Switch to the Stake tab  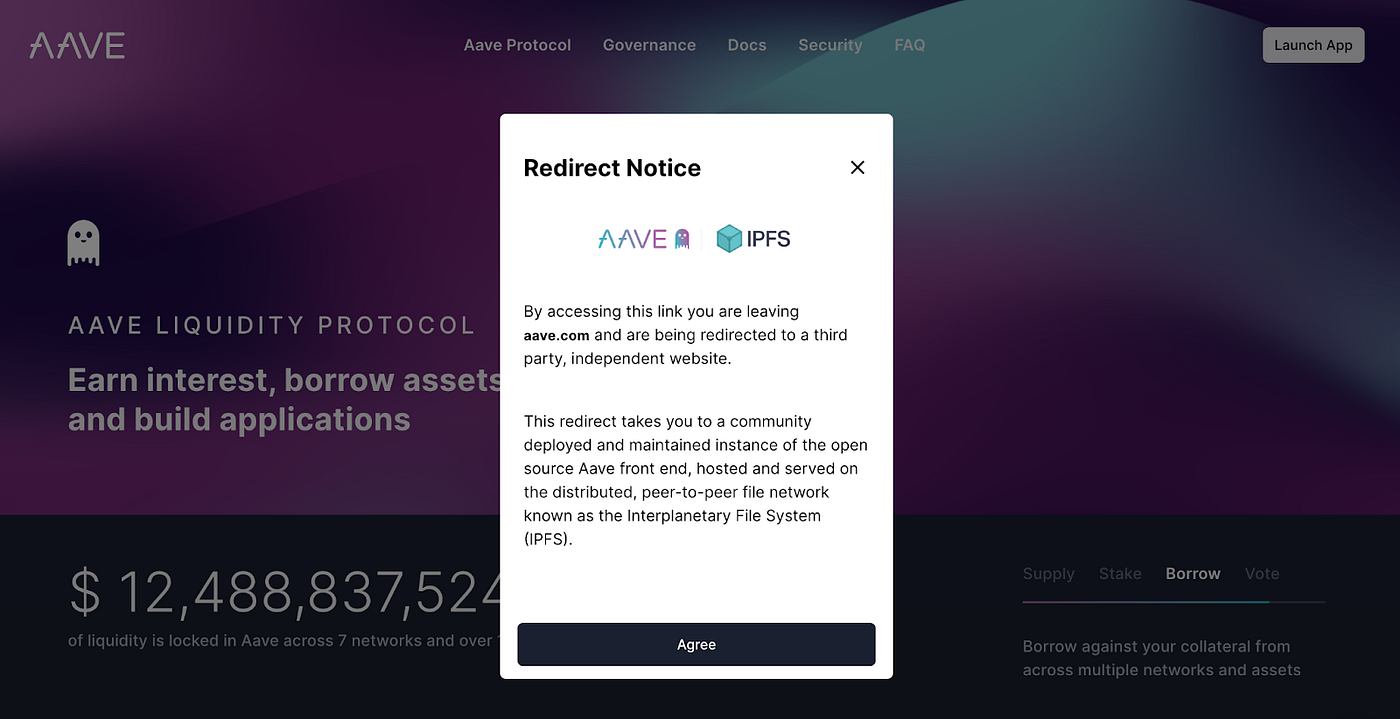coord(1120,573)
